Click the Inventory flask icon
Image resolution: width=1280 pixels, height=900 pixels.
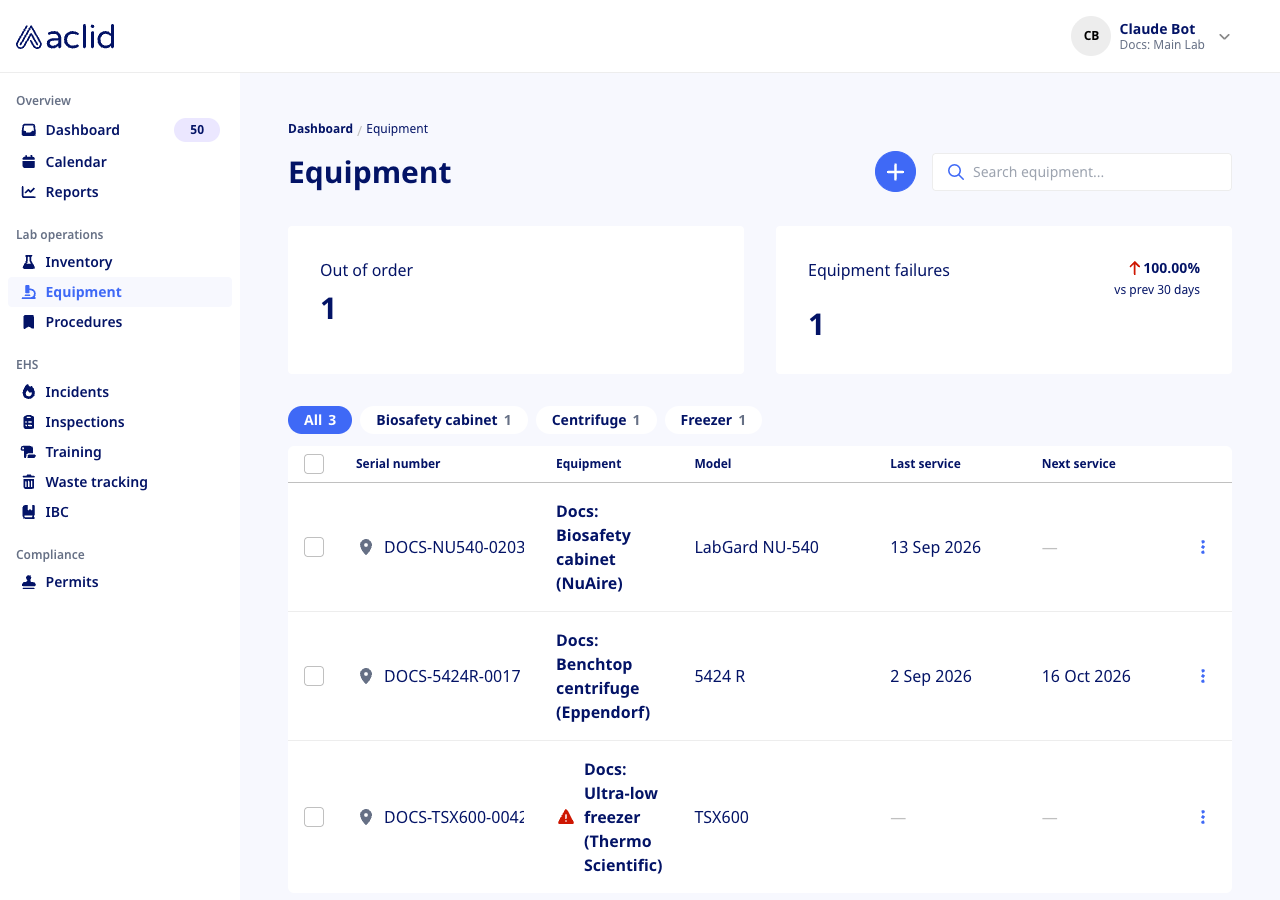pyautogui.click(x=29, y=262)
